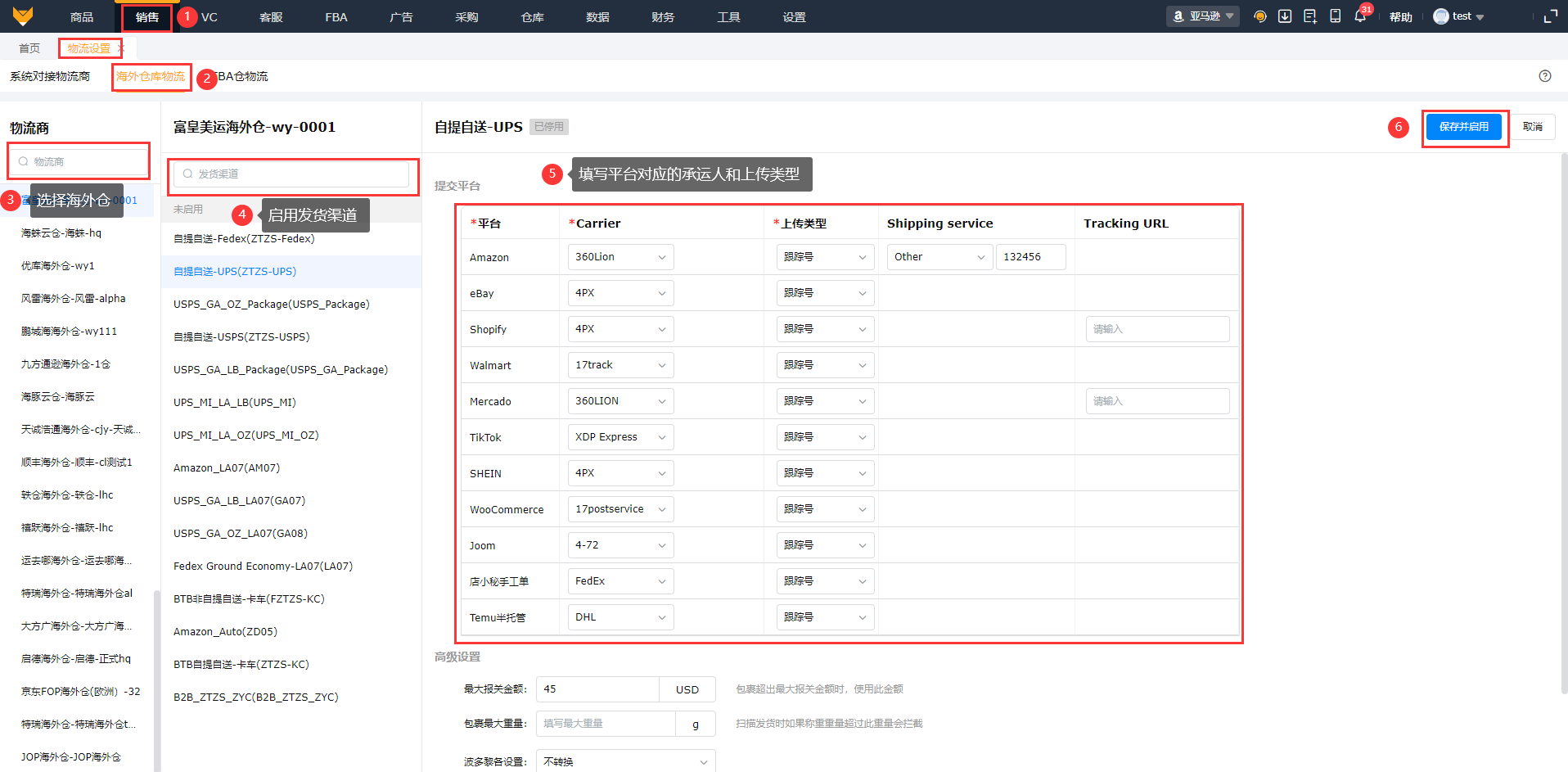Click the fox logo in top-left
The height and width of the screenshot is (772, 1568).
23,16
